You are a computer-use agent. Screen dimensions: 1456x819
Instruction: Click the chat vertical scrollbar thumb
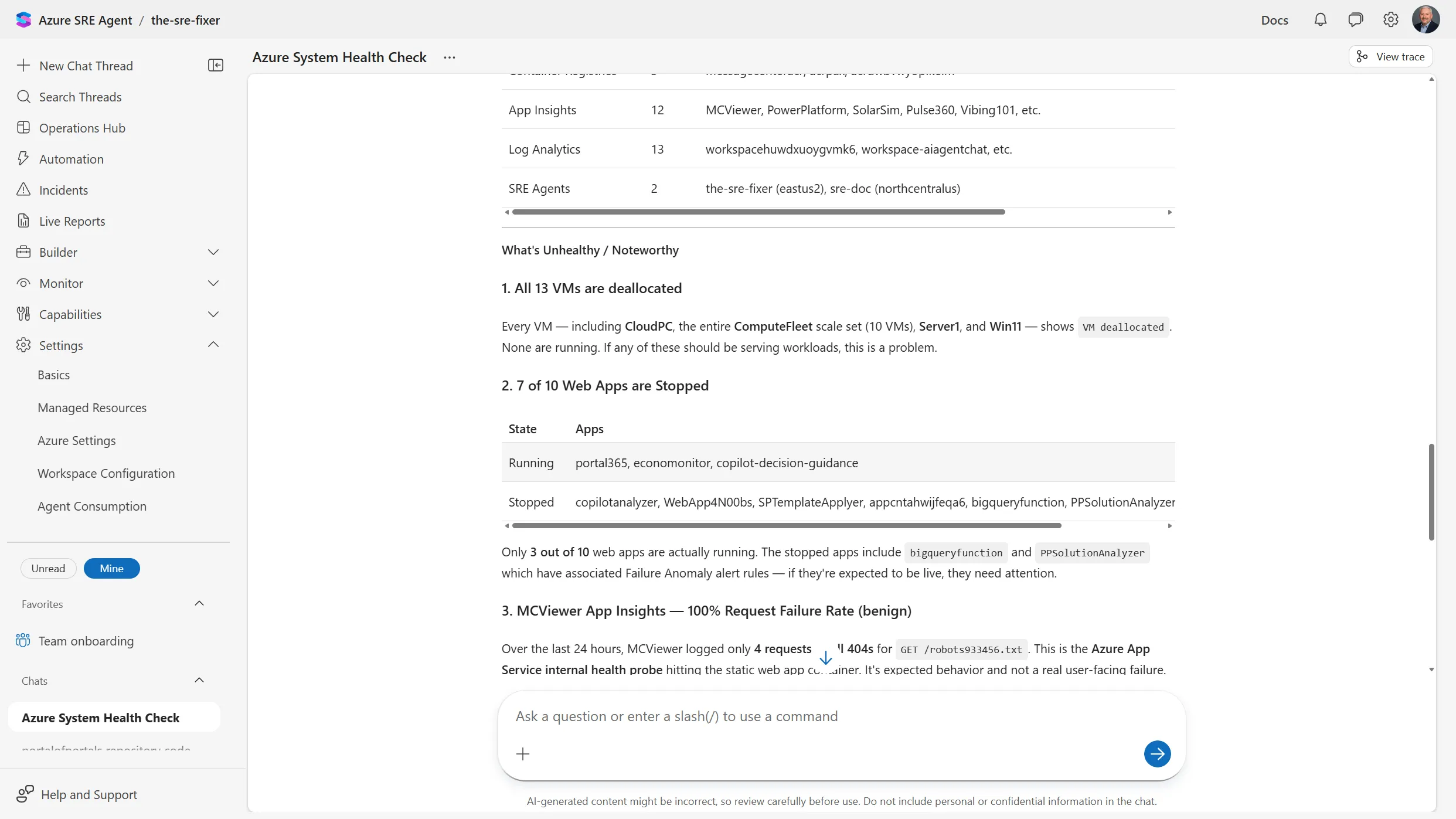[1431, 492]
